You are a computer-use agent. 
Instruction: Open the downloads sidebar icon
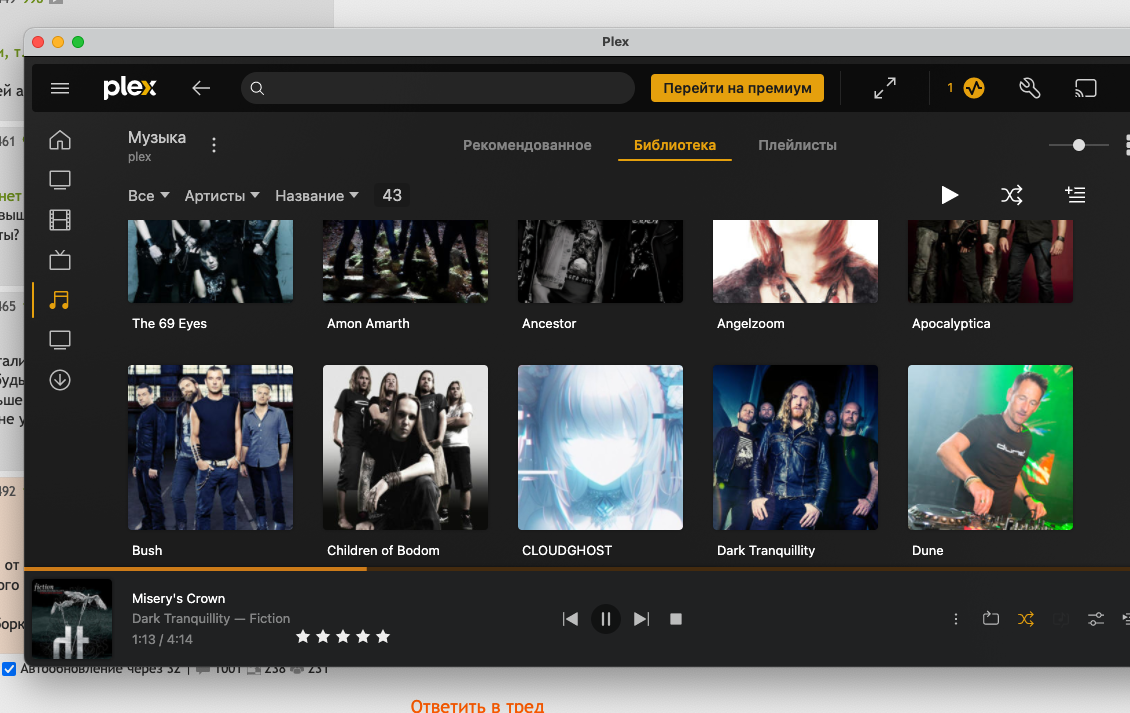click(x=60, y=380)
